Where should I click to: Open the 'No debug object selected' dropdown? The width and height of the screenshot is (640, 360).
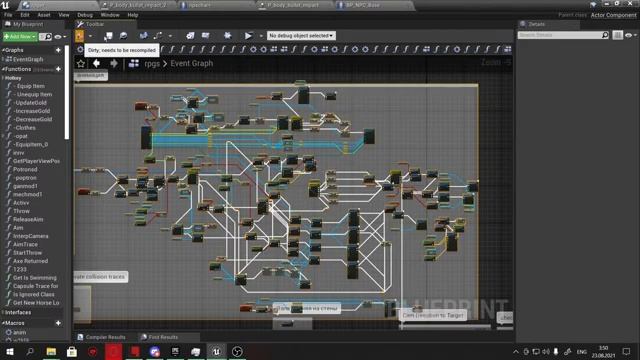301,36
